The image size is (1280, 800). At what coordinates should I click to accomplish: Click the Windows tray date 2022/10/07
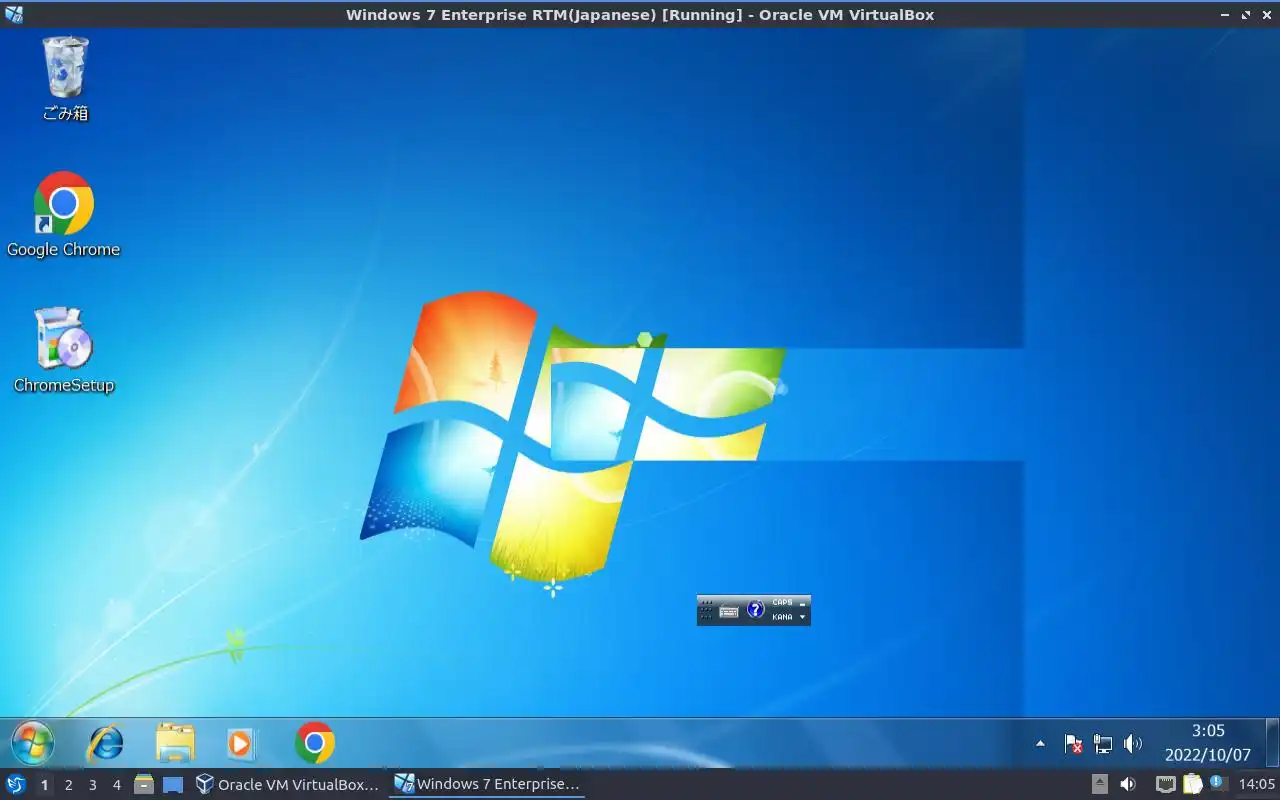pos(1208,755)
